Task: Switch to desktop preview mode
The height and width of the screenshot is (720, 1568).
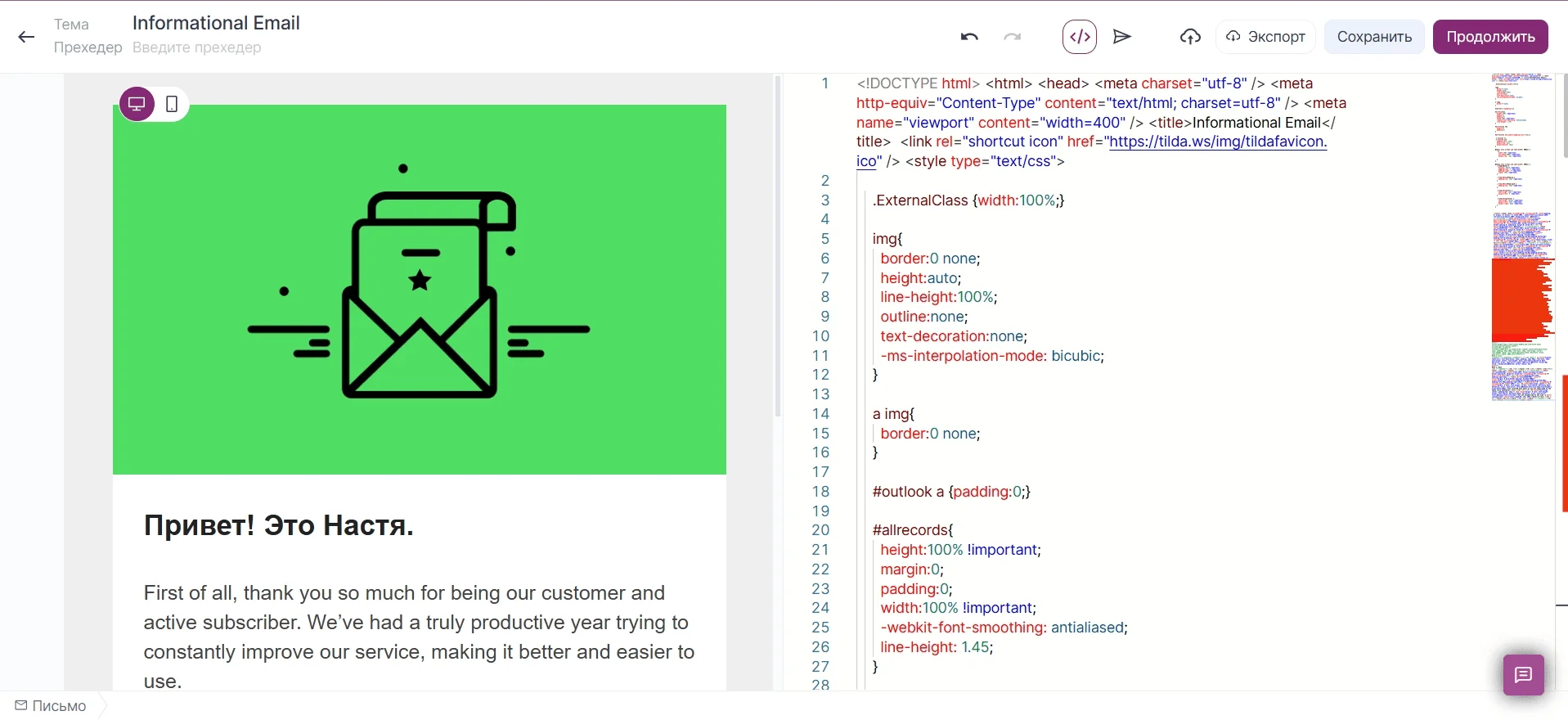Action: coord(137,104)
